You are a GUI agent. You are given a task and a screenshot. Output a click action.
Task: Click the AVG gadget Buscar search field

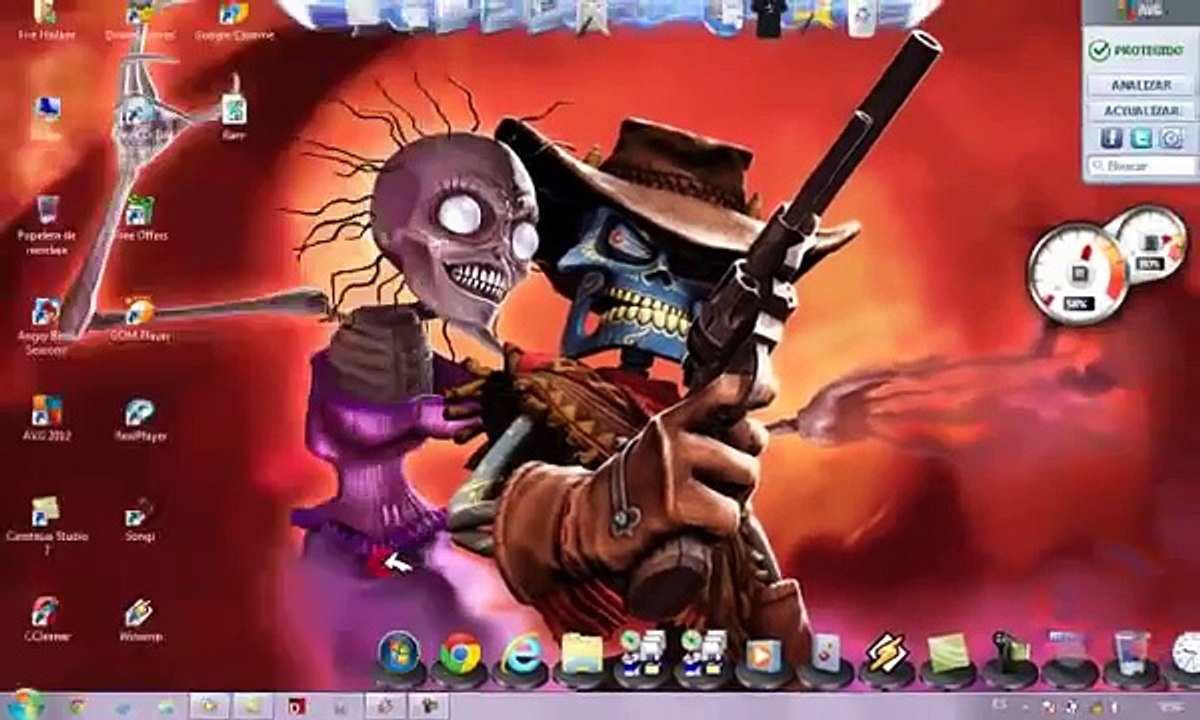pos(1141,166)
